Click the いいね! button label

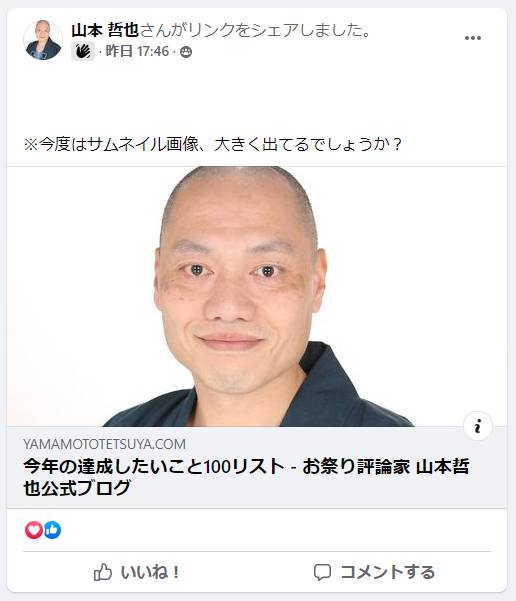tap(150, 572)
